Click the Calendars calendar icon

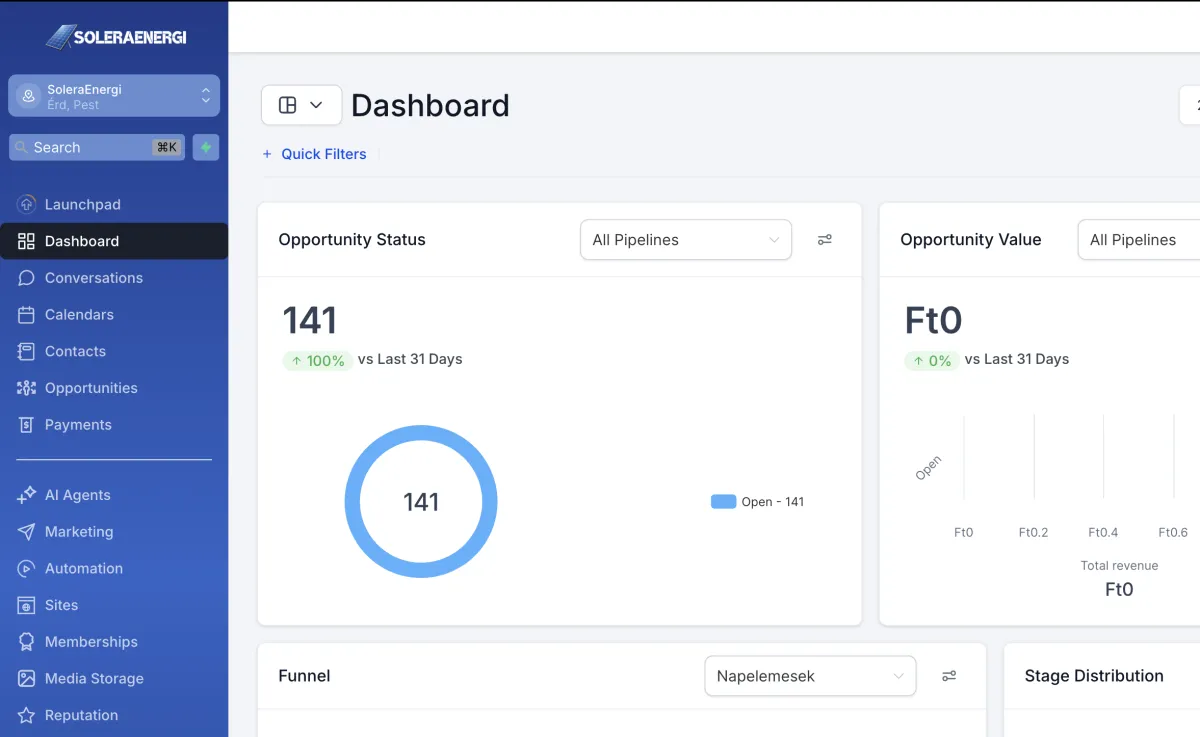click(x=27, y=314)
